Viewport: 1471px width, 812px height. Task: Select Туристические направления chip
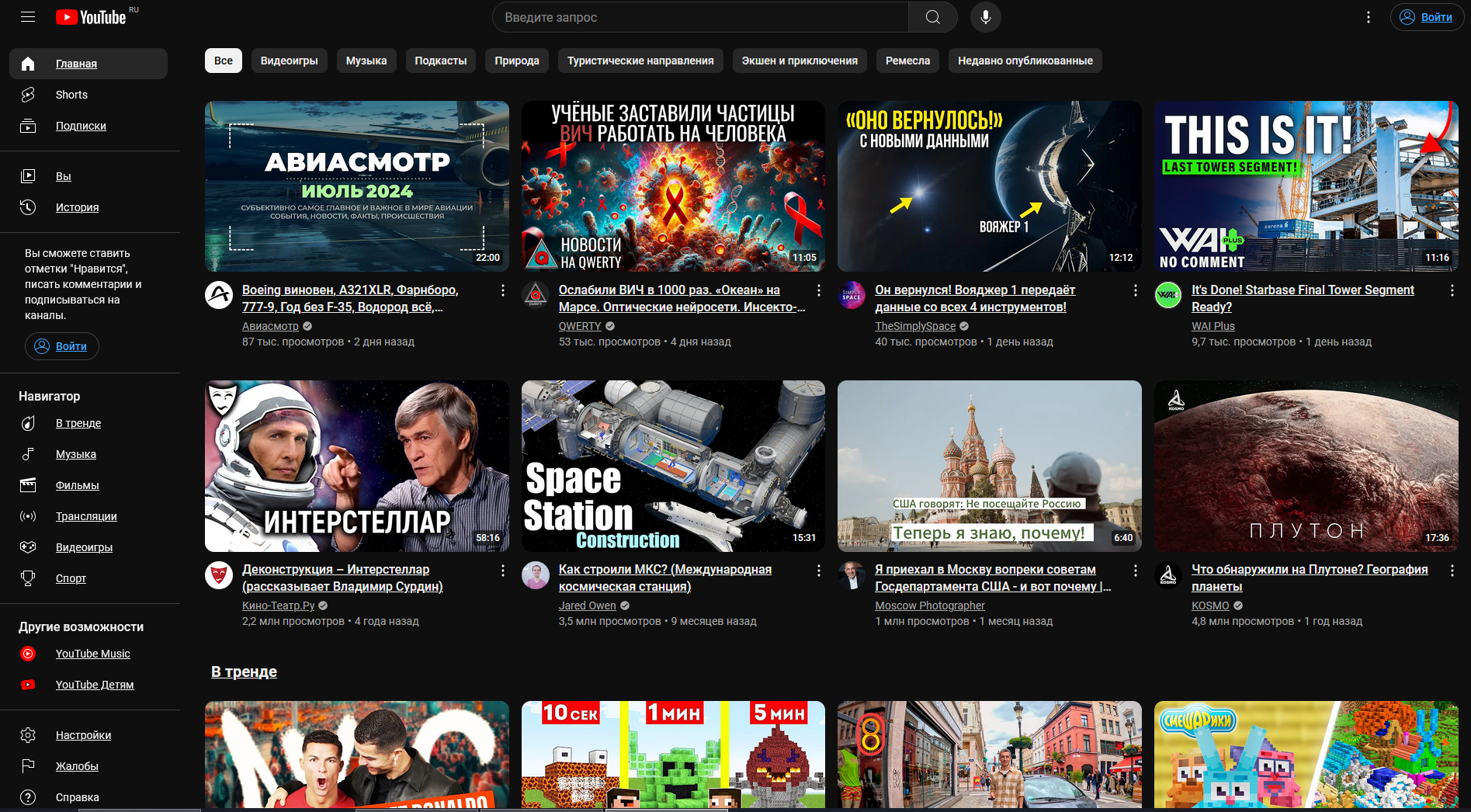point(640,61)
